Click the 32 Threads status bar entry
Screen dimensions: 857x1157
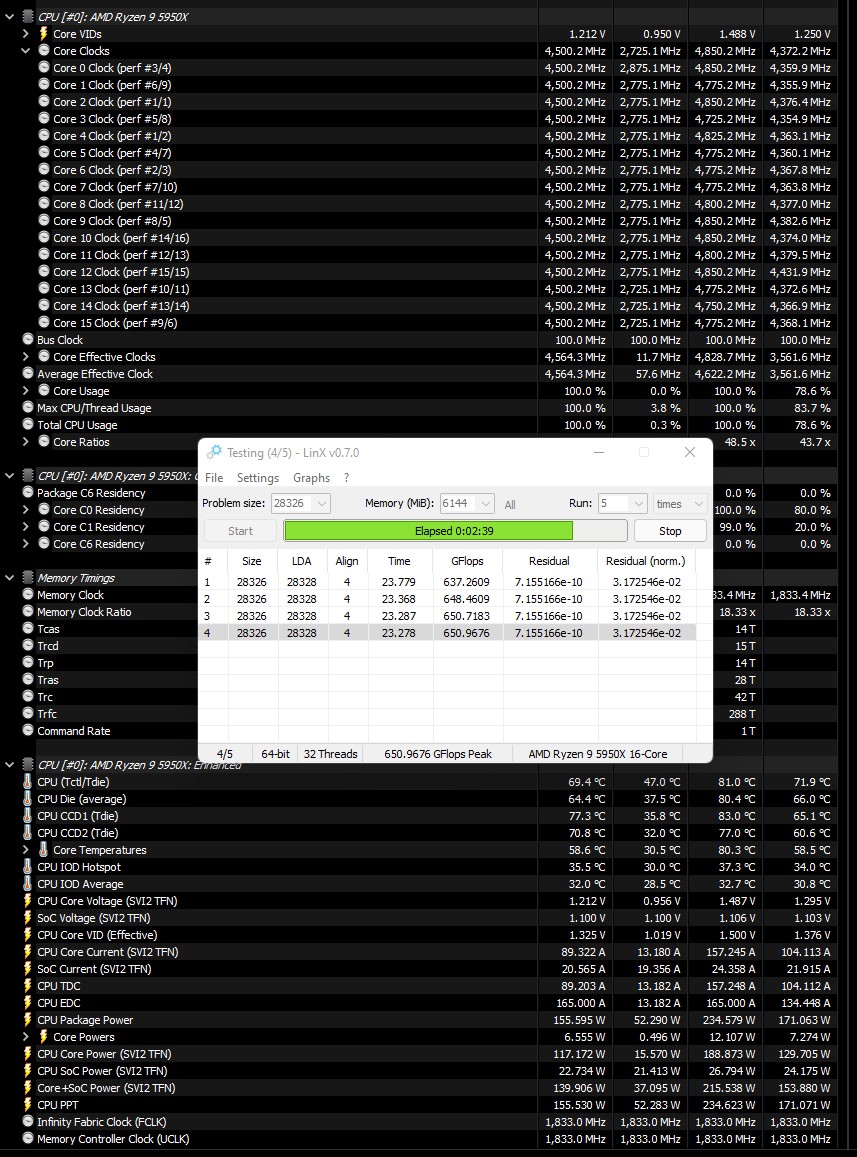pyautogui.click(x=331, y=753)
